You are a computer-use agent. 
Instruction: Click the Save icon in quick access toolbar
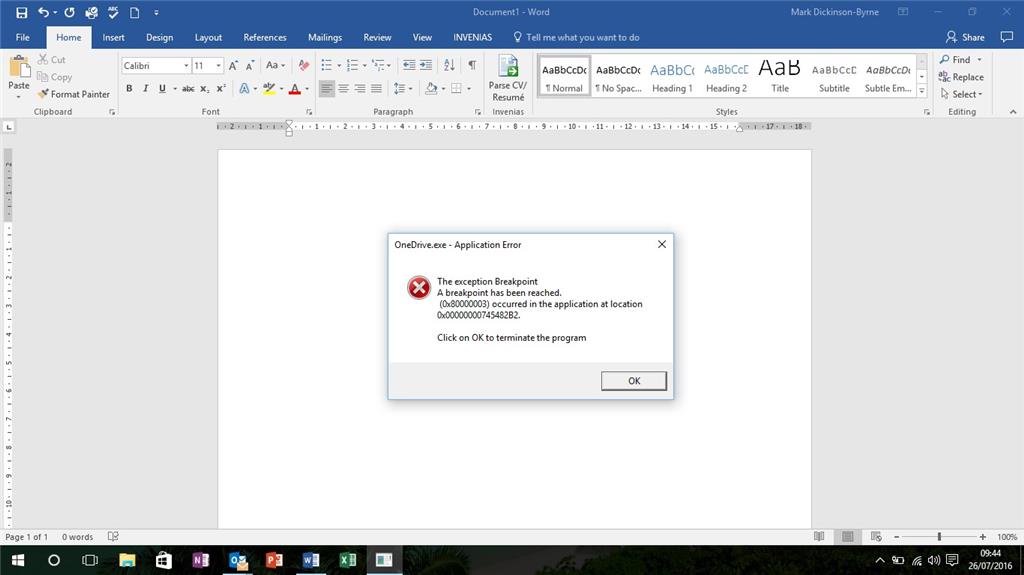point(22,12)
